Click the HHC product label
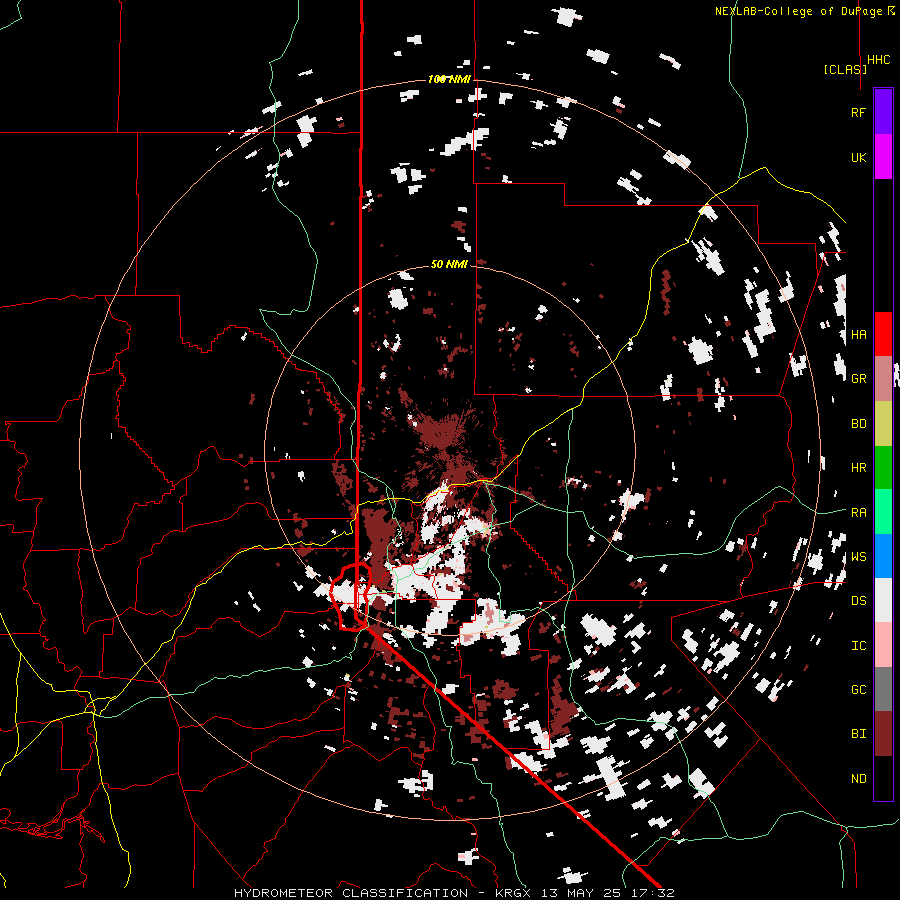 [879, 60]
